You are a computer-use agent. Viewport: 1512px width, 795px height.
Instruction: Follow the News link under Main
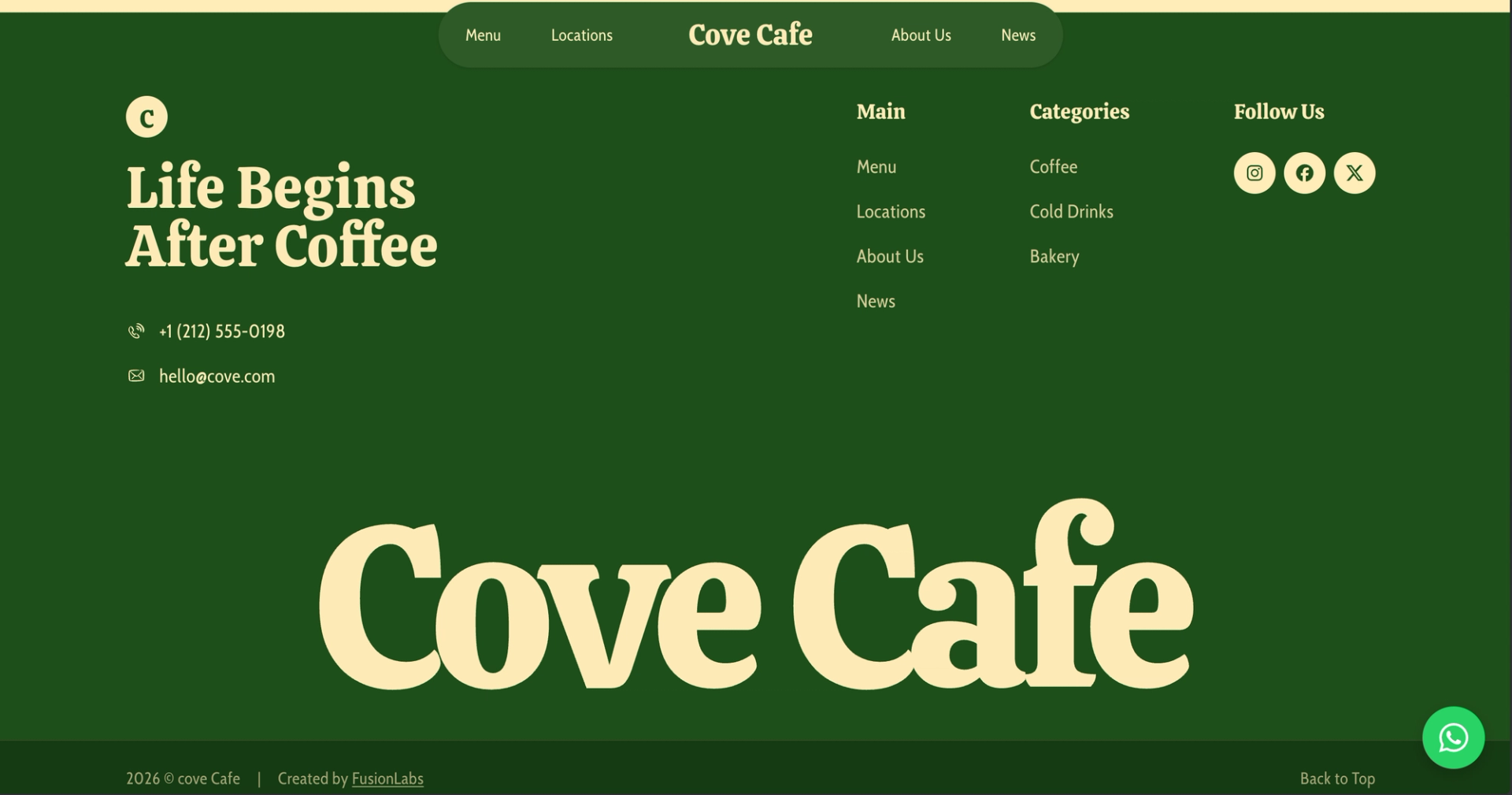point(876,301)
